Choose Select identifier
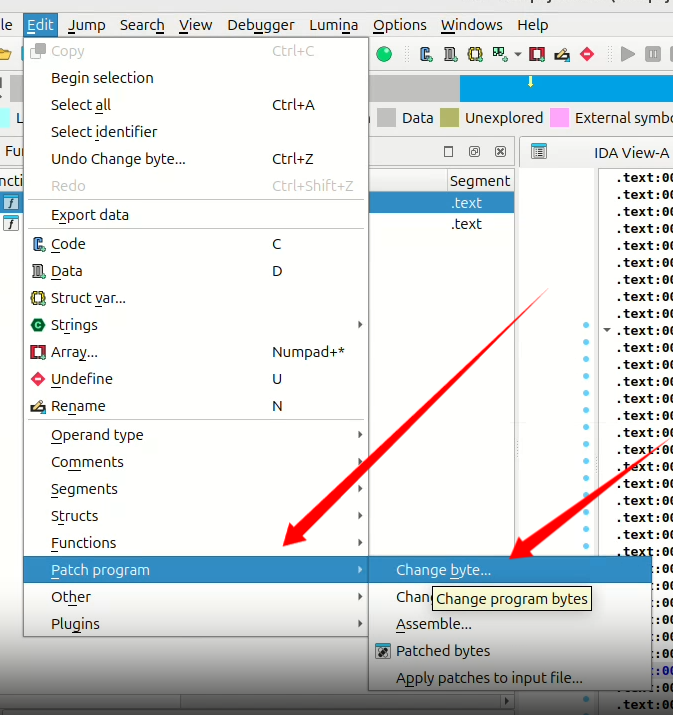 pos(196,132)
